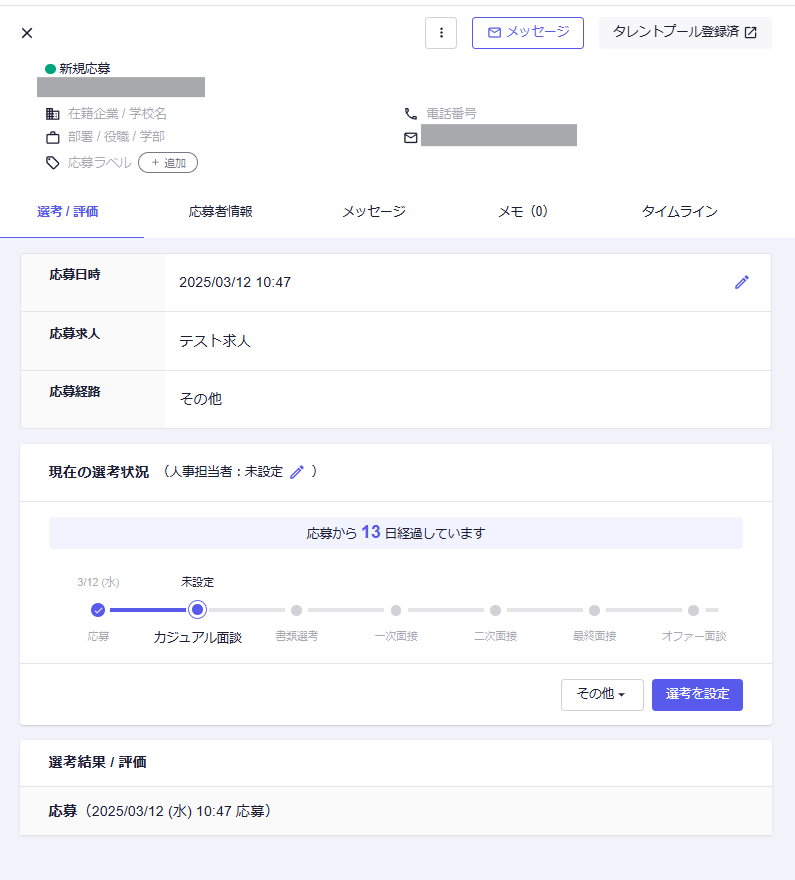Viewport: 795px width, 880px height.
Task: Edit 人事担当者 with the pencil icon
Action: [x=297, y=472]
